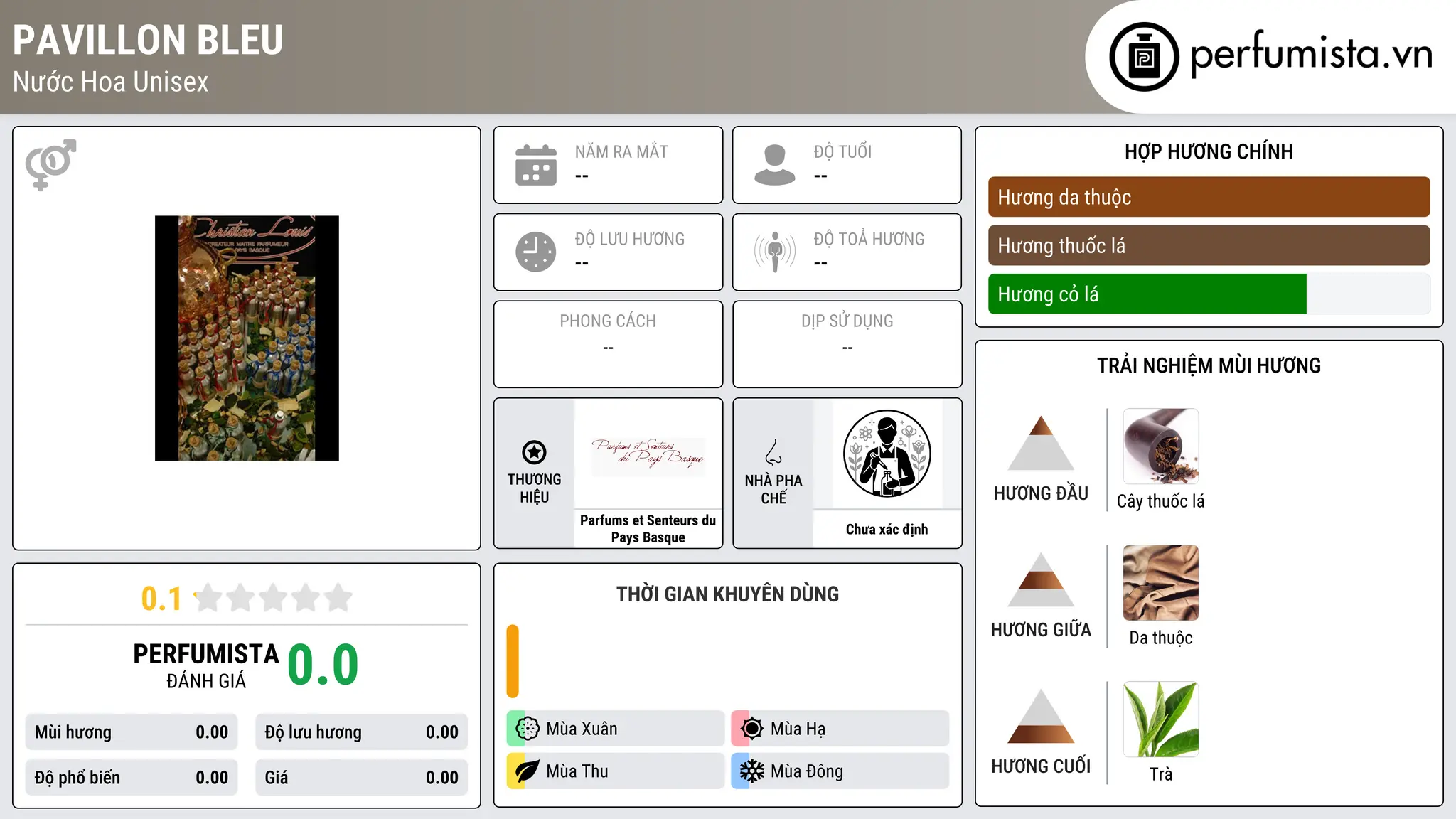Click the unisex gender symbol icon
The width and height of the screenshot is (1456, 819).
tap(50, 164)
